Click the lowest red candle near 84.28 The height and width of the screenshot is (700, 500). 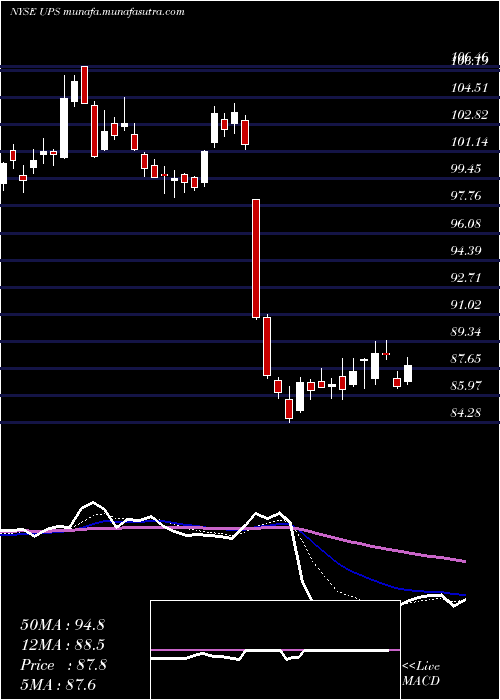coord(289,409)
